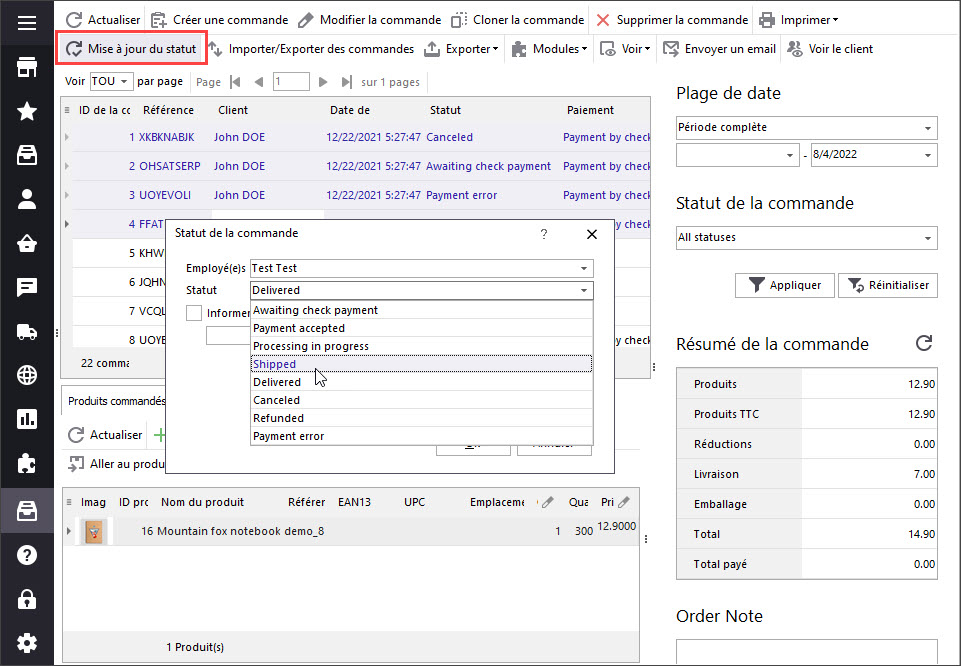Click Actualiser in top toolbar

pyautogui.click(x=103, y=20)
